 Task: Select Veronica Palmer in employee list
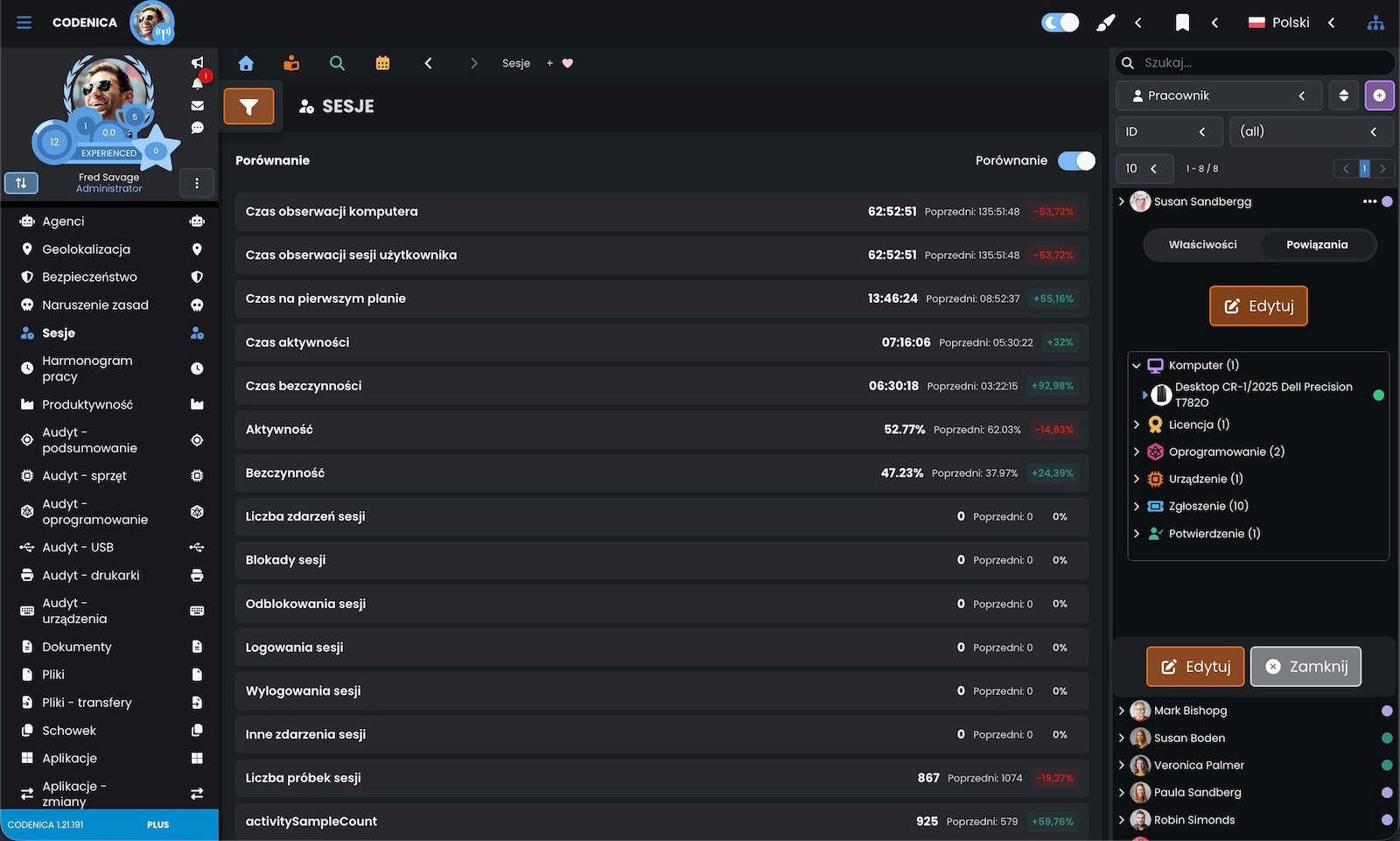[x=1199, y=766]
